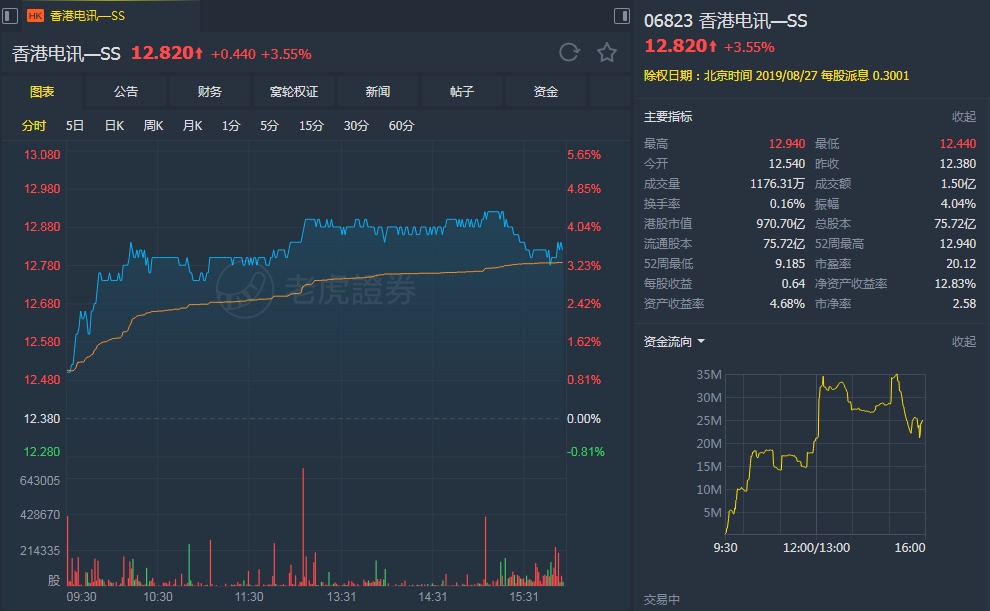Click the 周K period button

(x=153, y=126)
